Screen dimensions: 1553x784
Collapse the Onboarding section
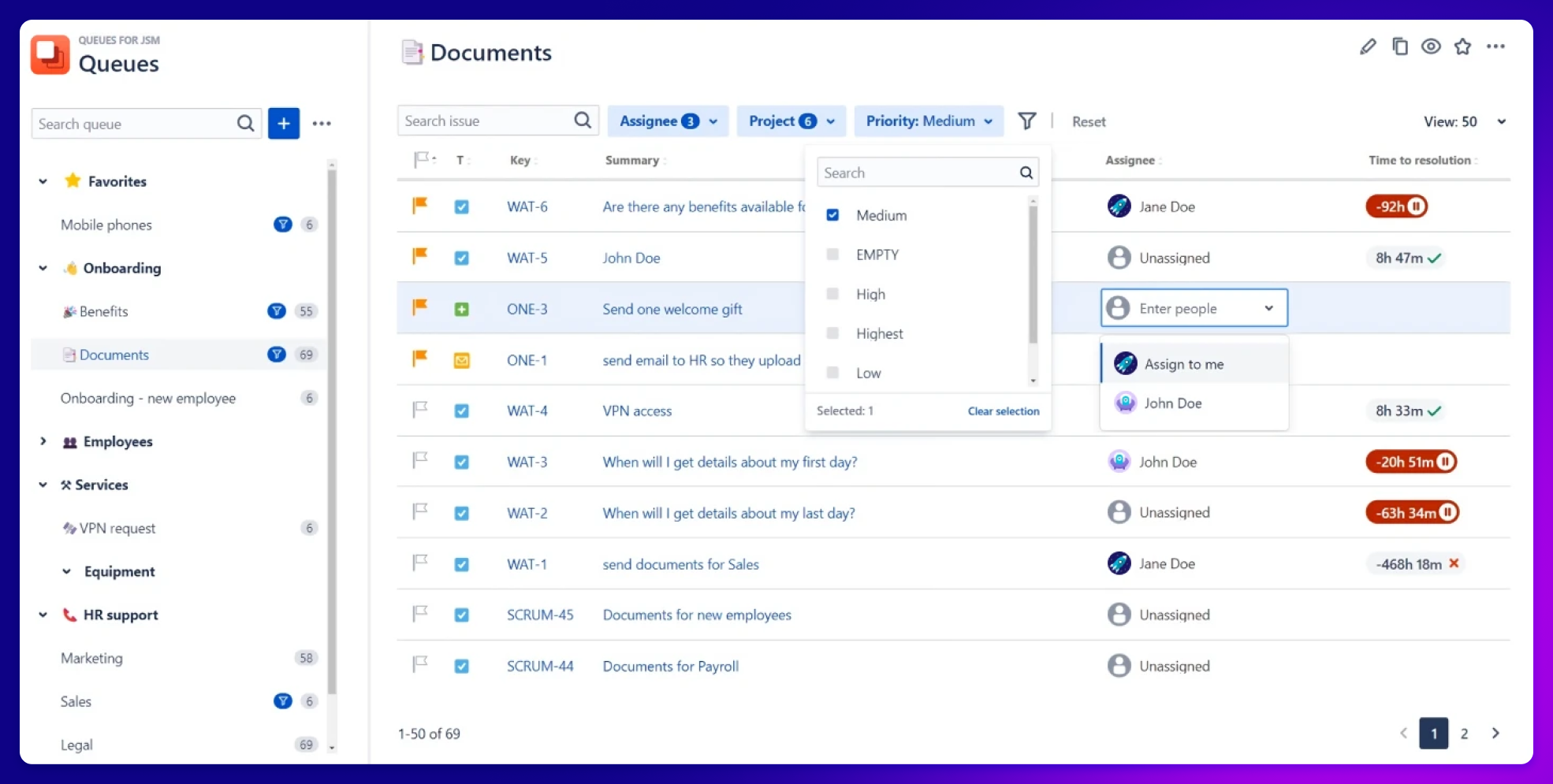43,268
